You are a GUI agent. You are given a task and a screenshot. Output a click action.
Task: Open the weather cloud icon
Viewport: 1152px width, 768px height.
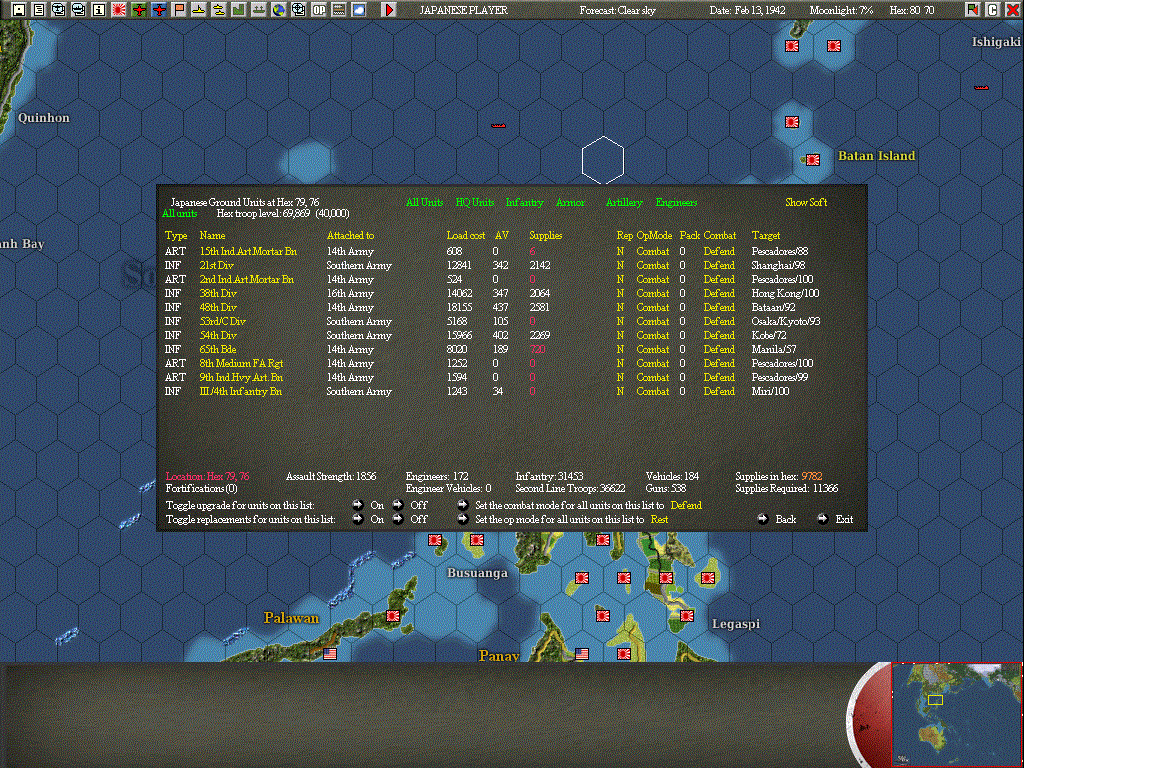(359, 10)
